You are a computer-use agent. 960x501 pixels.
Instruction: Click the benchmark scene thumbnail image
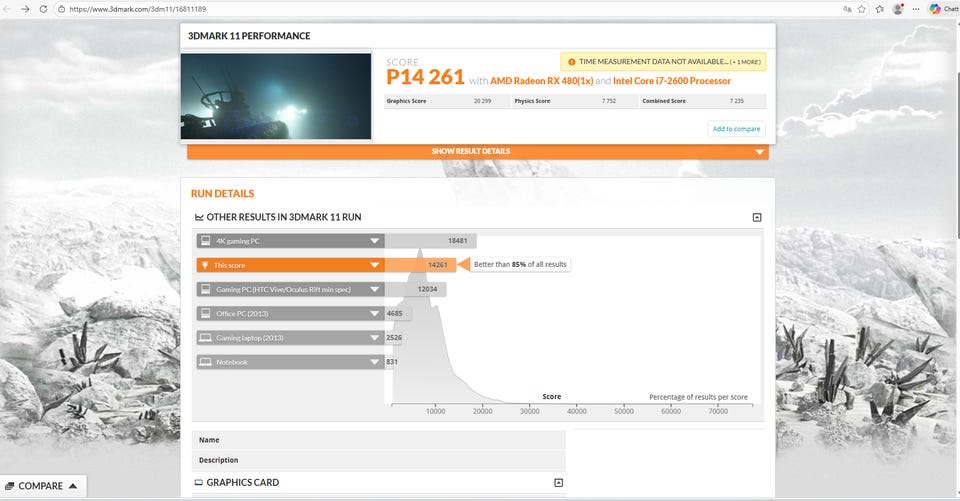(275, 96)
